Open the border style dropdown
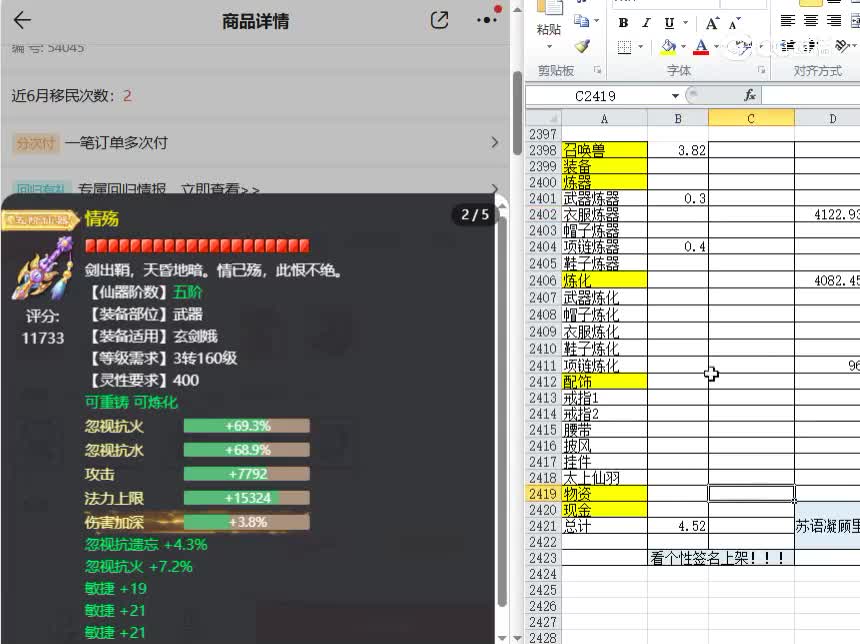The height and width of the screenshot is (644, 860). 638,46
